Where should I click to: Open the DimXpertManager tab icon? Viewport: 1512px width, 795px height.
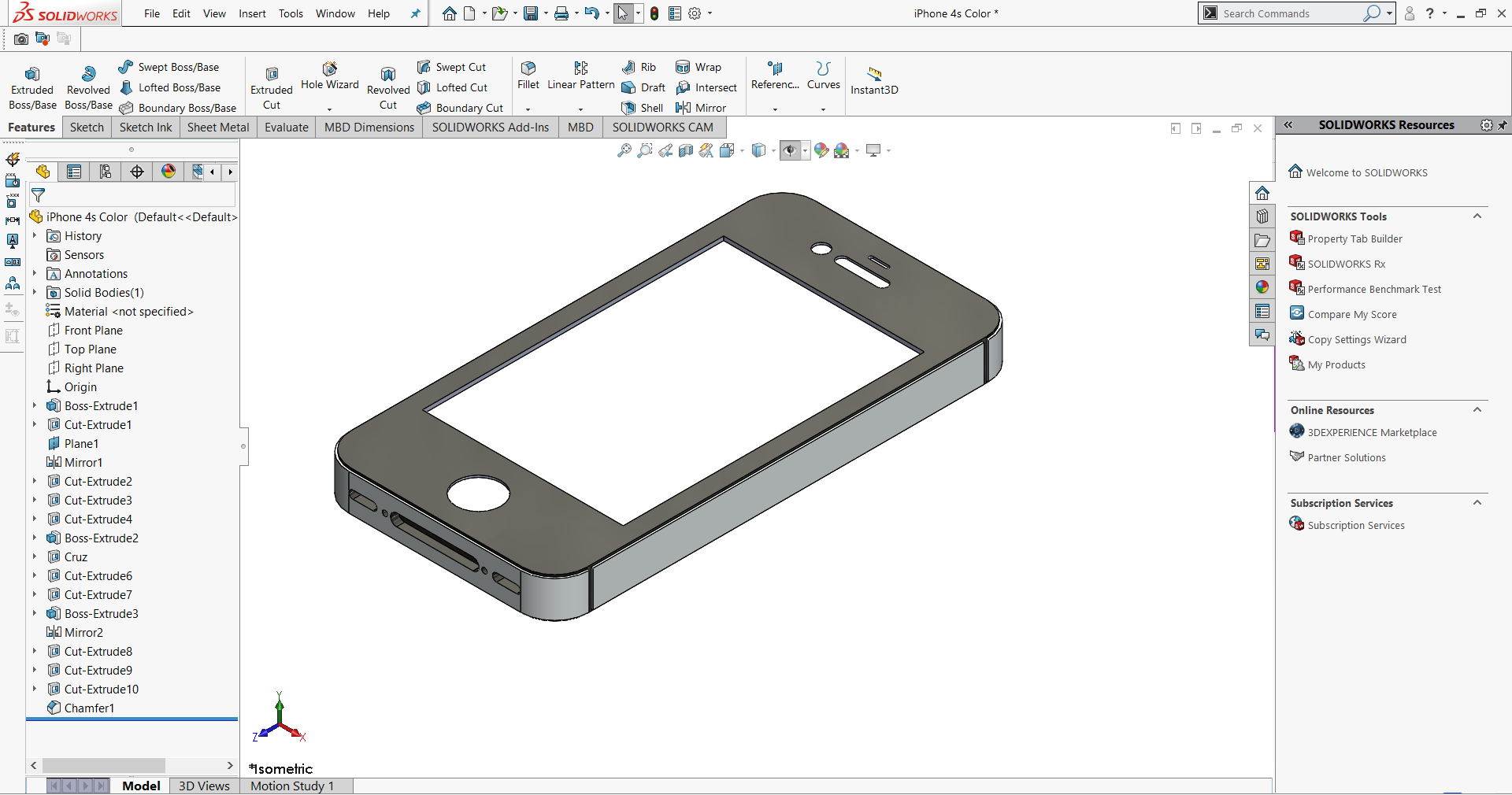point(137,172)
